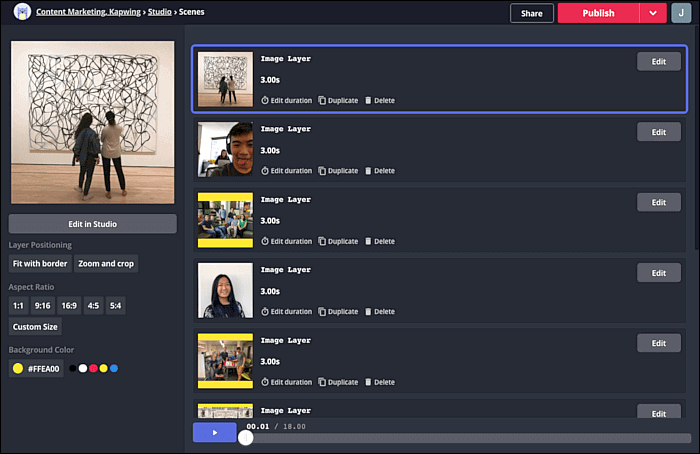The width and height of the screenshot is (700, 454).
Task: Delete the fifth image layer scene
Action: tap(380, 382)
